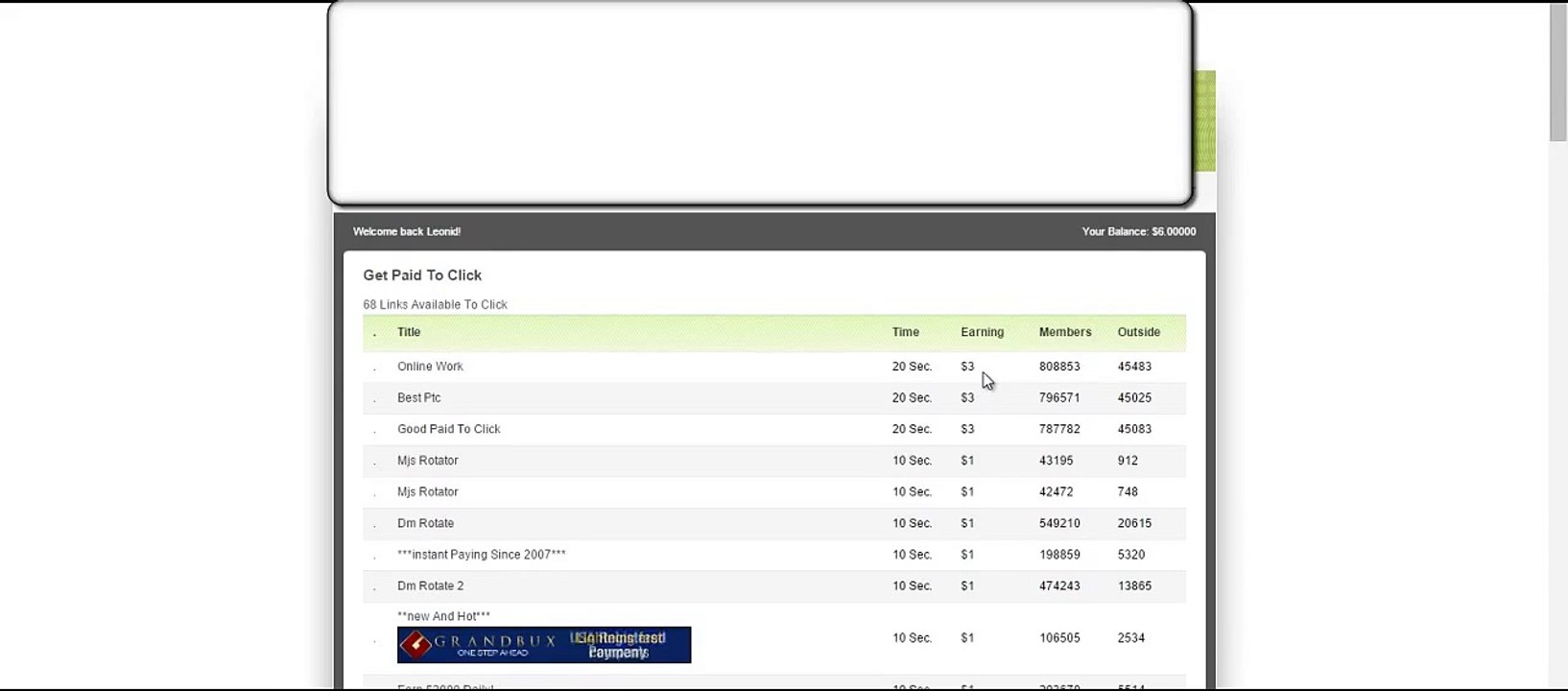Click members value 198859
Screen dimensions: 1568x691
(1059, 555)
